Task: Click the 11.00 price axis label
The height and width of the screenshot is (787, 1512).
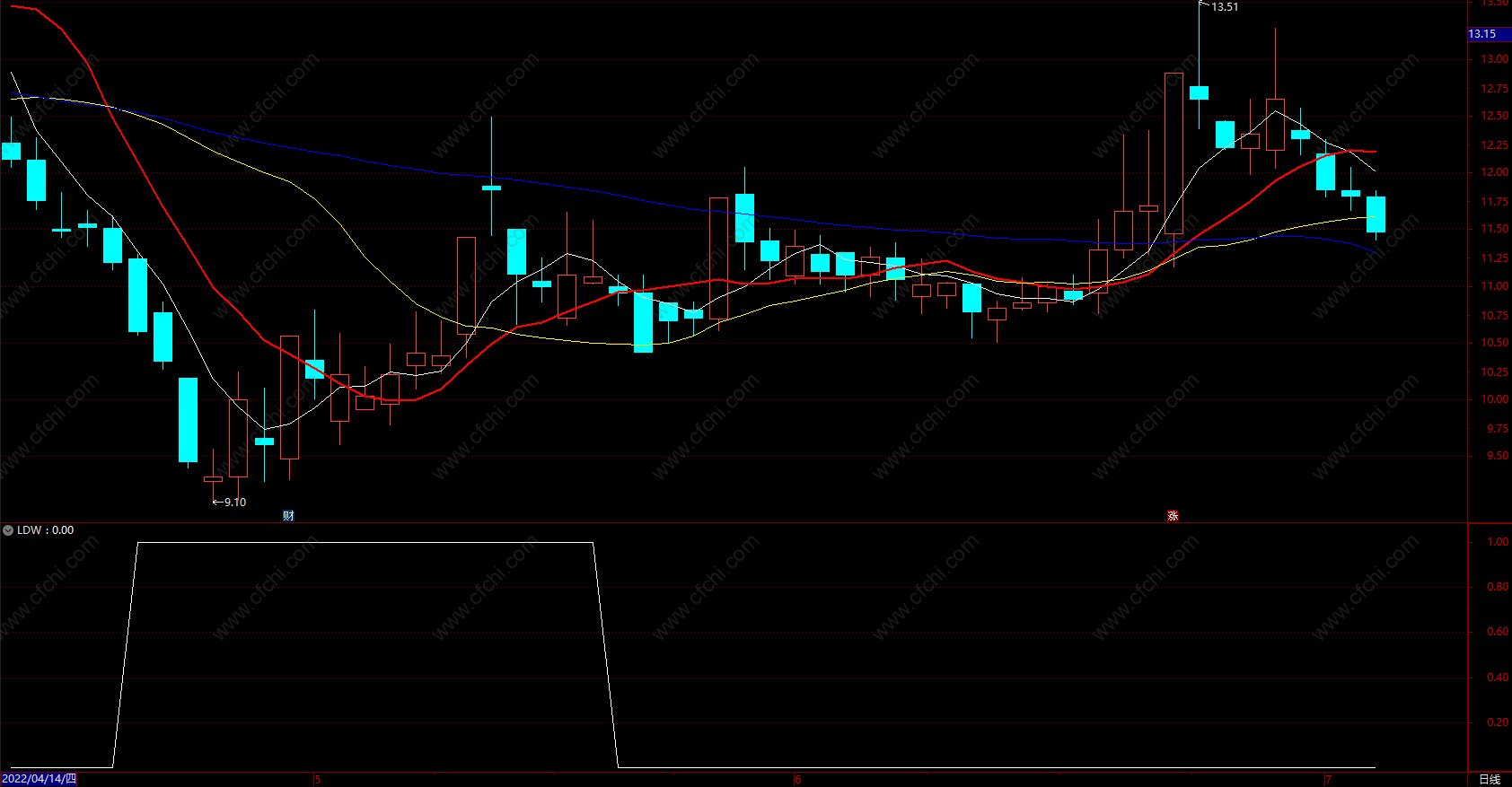Action: tap(1495, 286)
